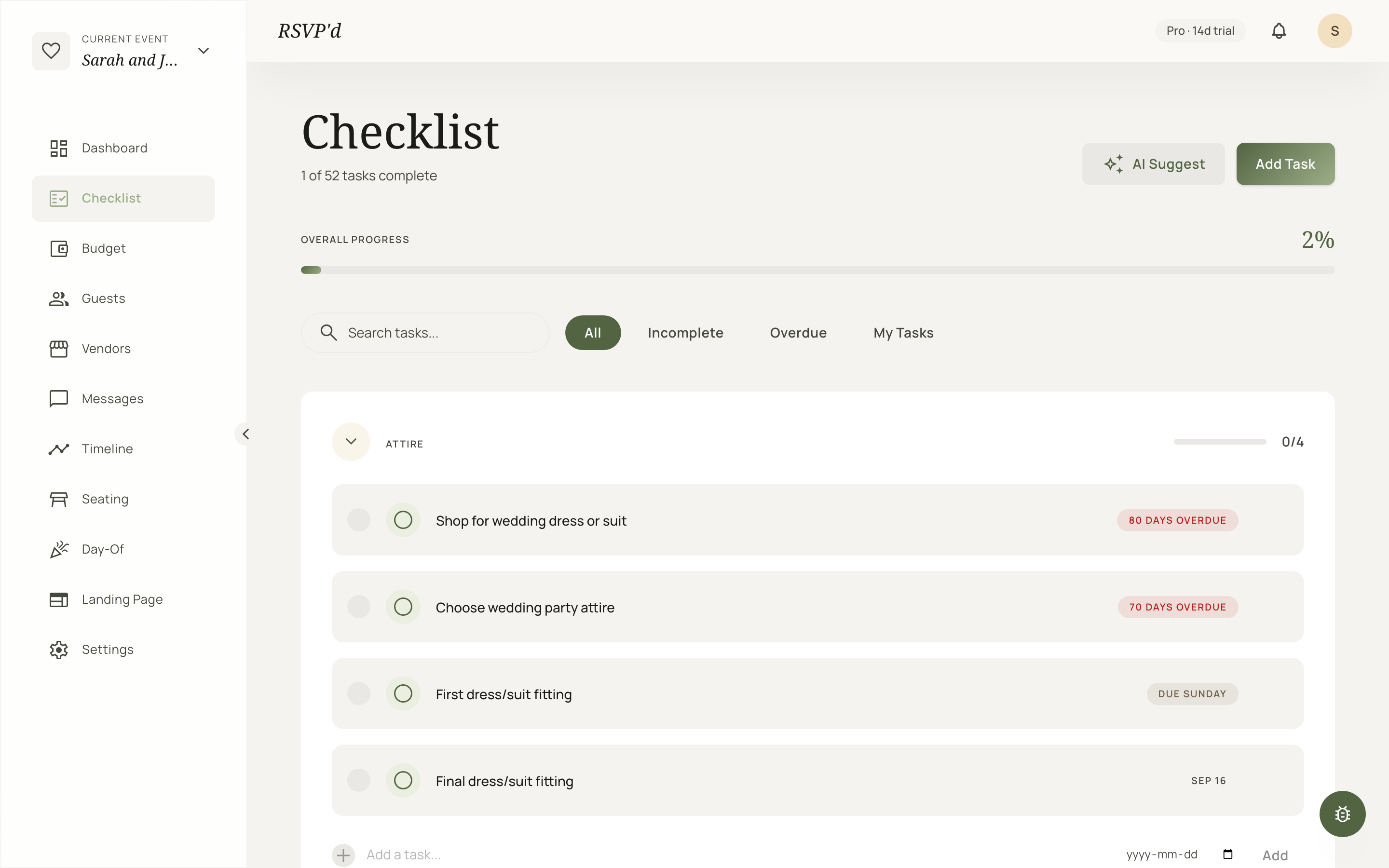The width and height of the screenshot is (1389, 868).
Task: Click the Attire section progress bar
Action: (x=1220, y=441)
